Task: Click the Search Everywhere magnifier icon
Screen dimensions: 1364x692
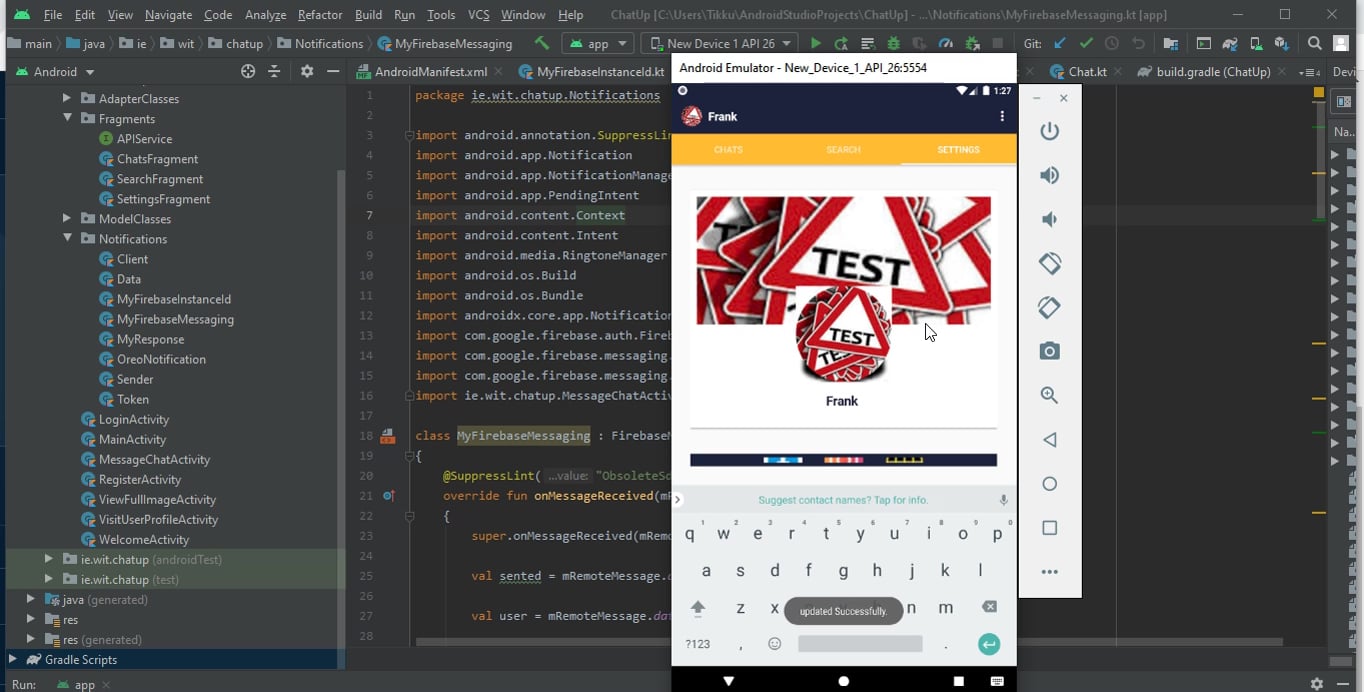Action: pos(1315,43)
